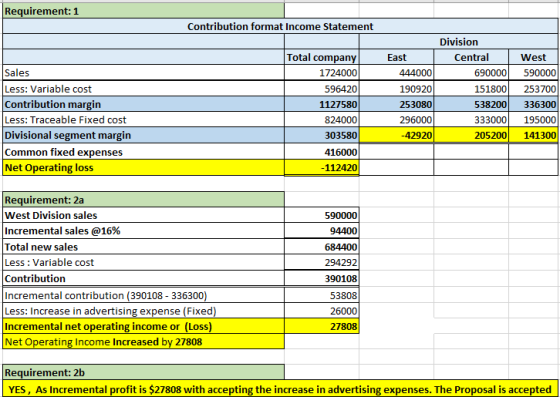Click the 'Divisional segment margin' row label
This screenshot has width=560, height=397.
tap(144, 135)
